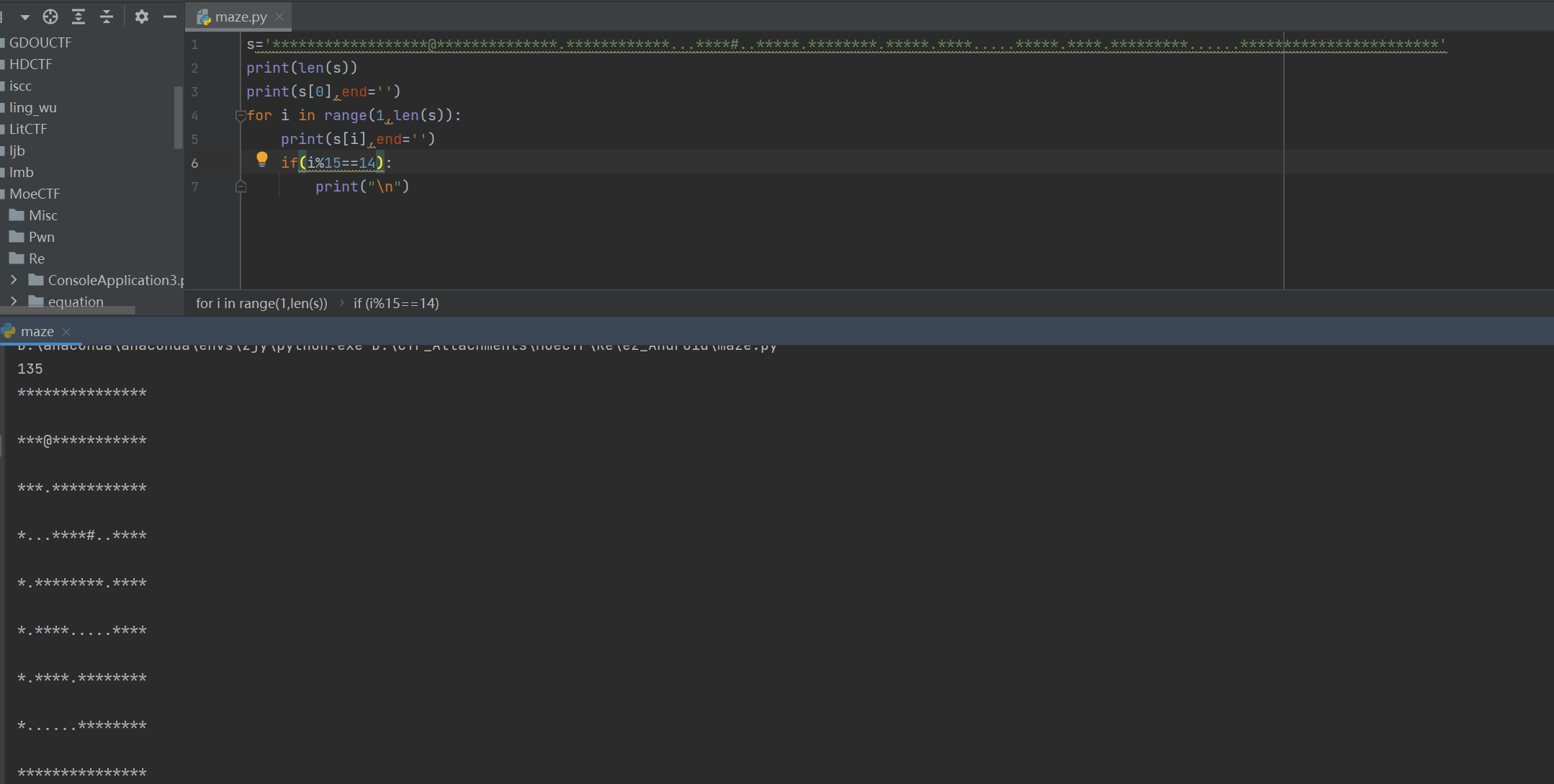Click breadcrumb 'if (i%15==14)'
The height and width of the screenshot is (784, 1554).
(396, 303)
